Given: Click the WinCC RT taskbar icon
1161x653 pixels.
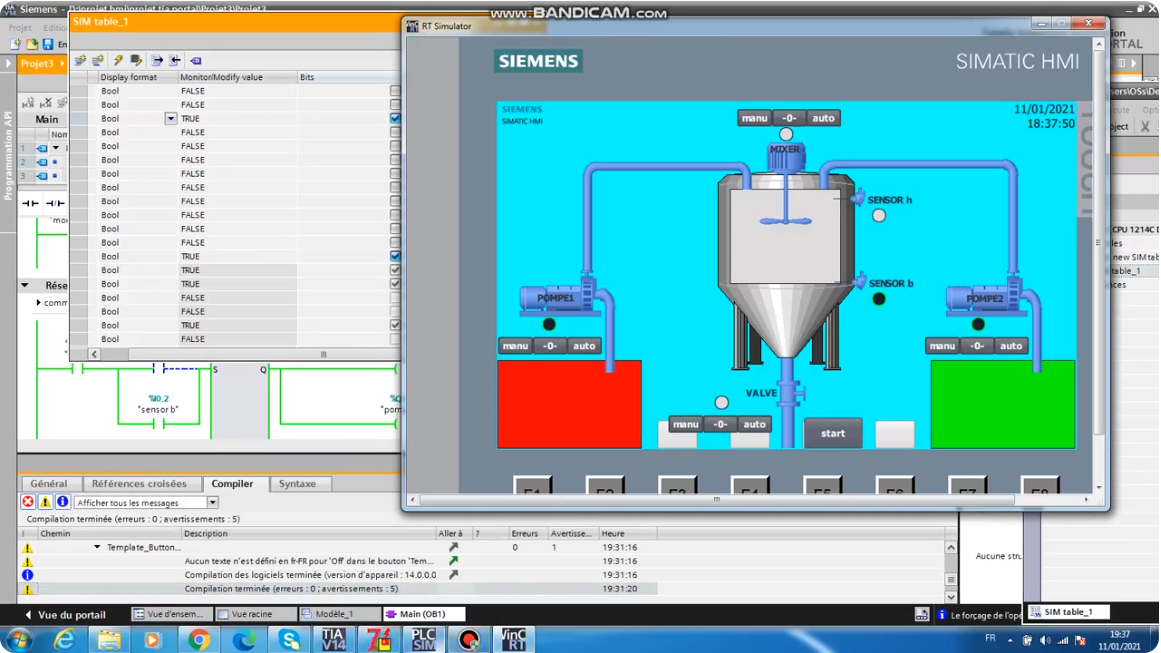Looking at the screenshot, I should 513,638.
